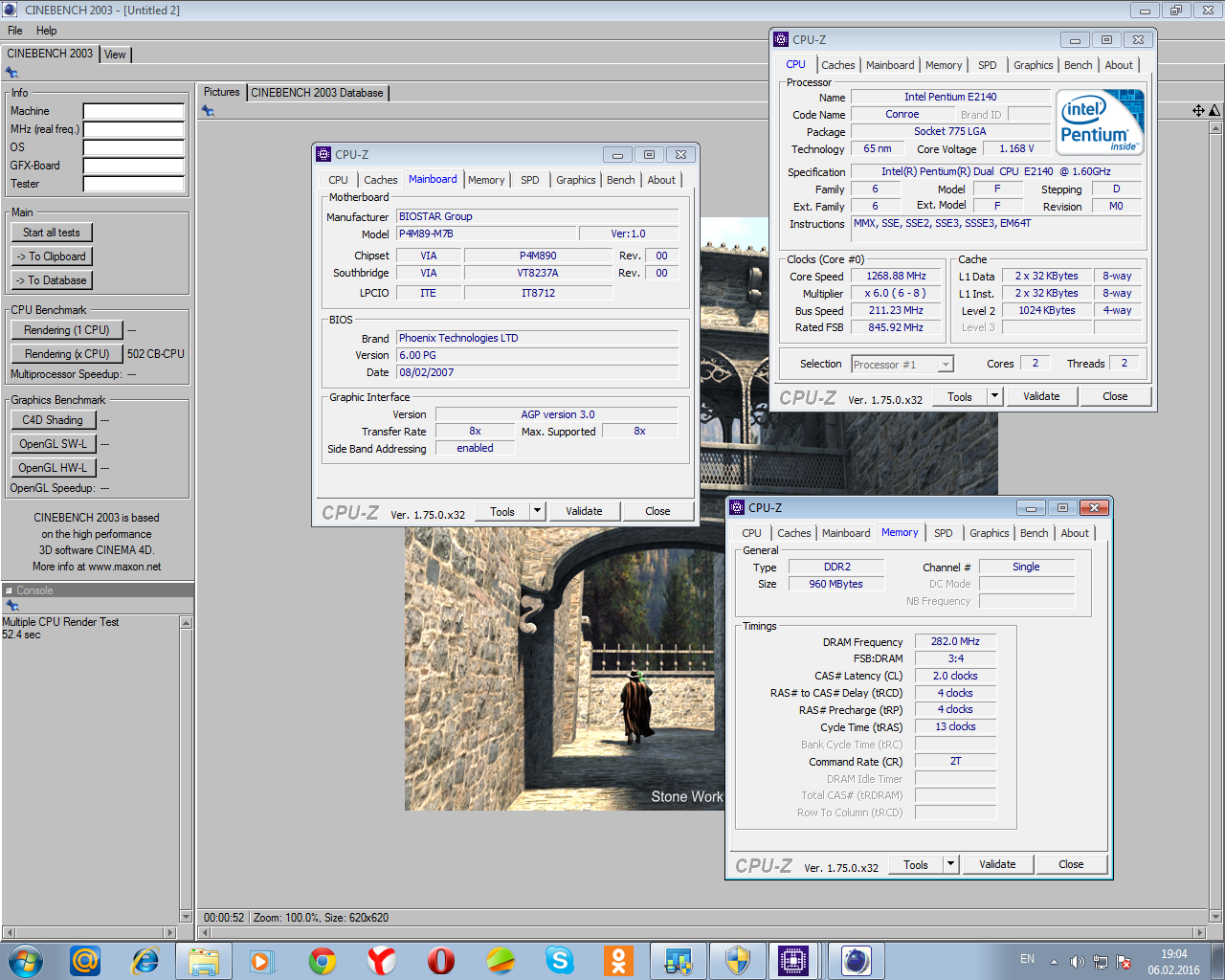
Task: Open About tab in Mainboard CPU-Z window
Action: coord(661,180)
